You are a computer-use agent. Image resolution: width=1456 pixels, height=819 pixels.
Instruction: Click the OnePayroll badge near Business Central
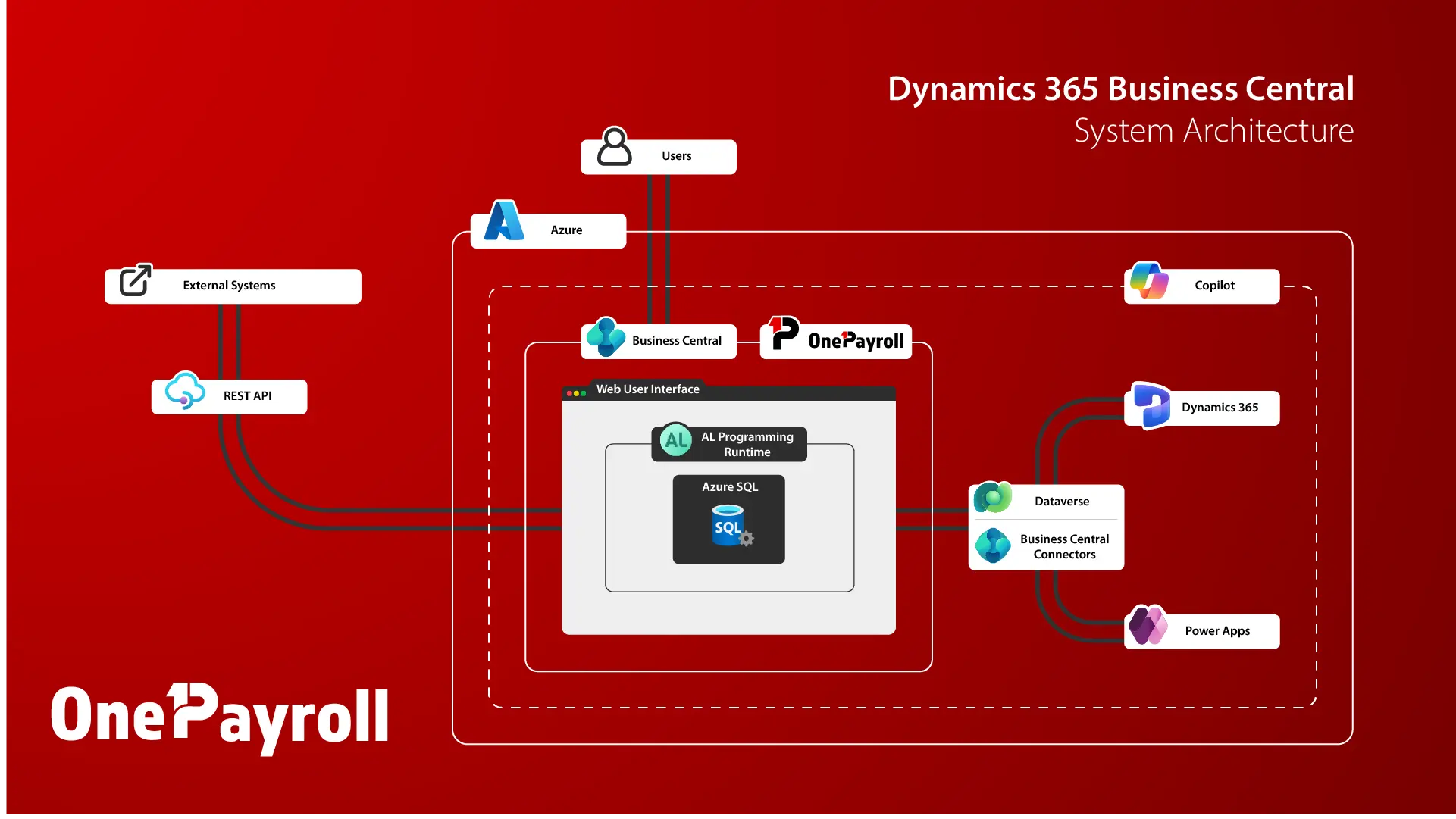coord(834,338)
